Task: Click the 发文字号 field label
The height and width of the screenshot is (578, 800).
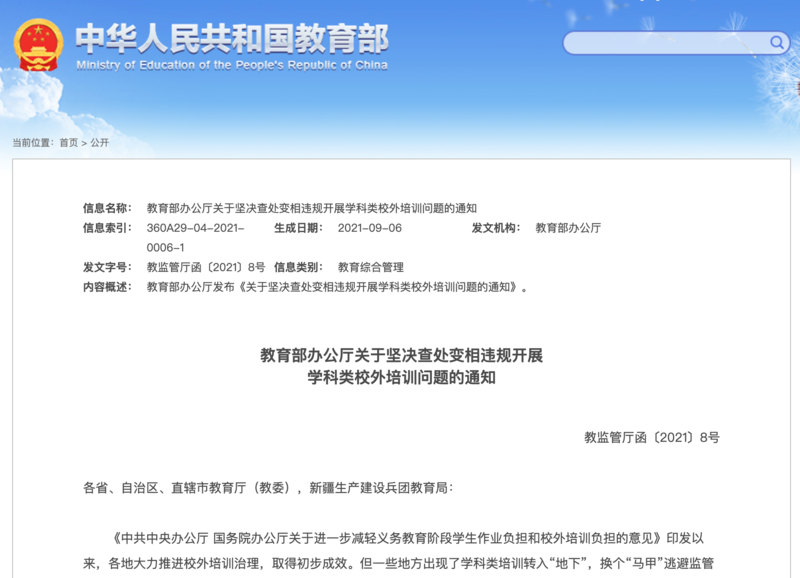Action: pos(106,267)
